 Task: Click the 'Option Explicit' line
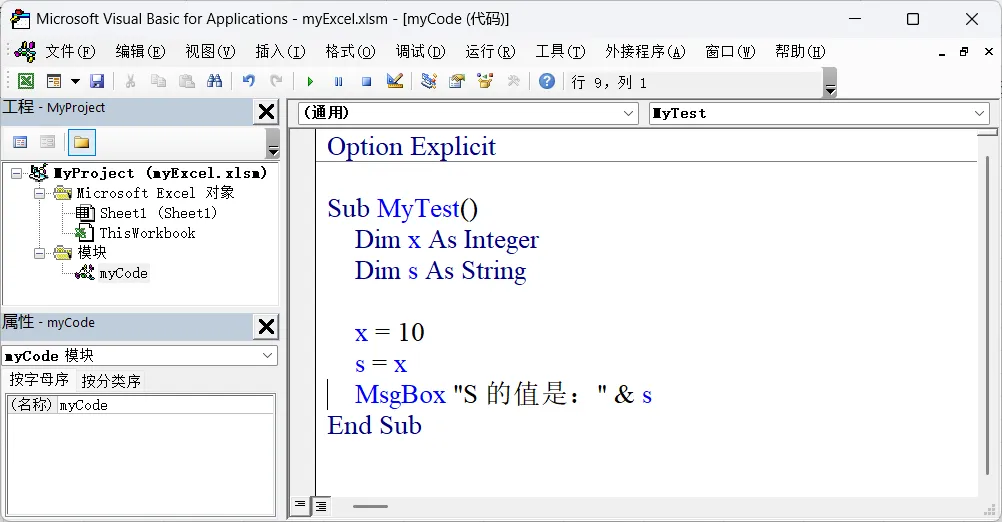(411, 147)
